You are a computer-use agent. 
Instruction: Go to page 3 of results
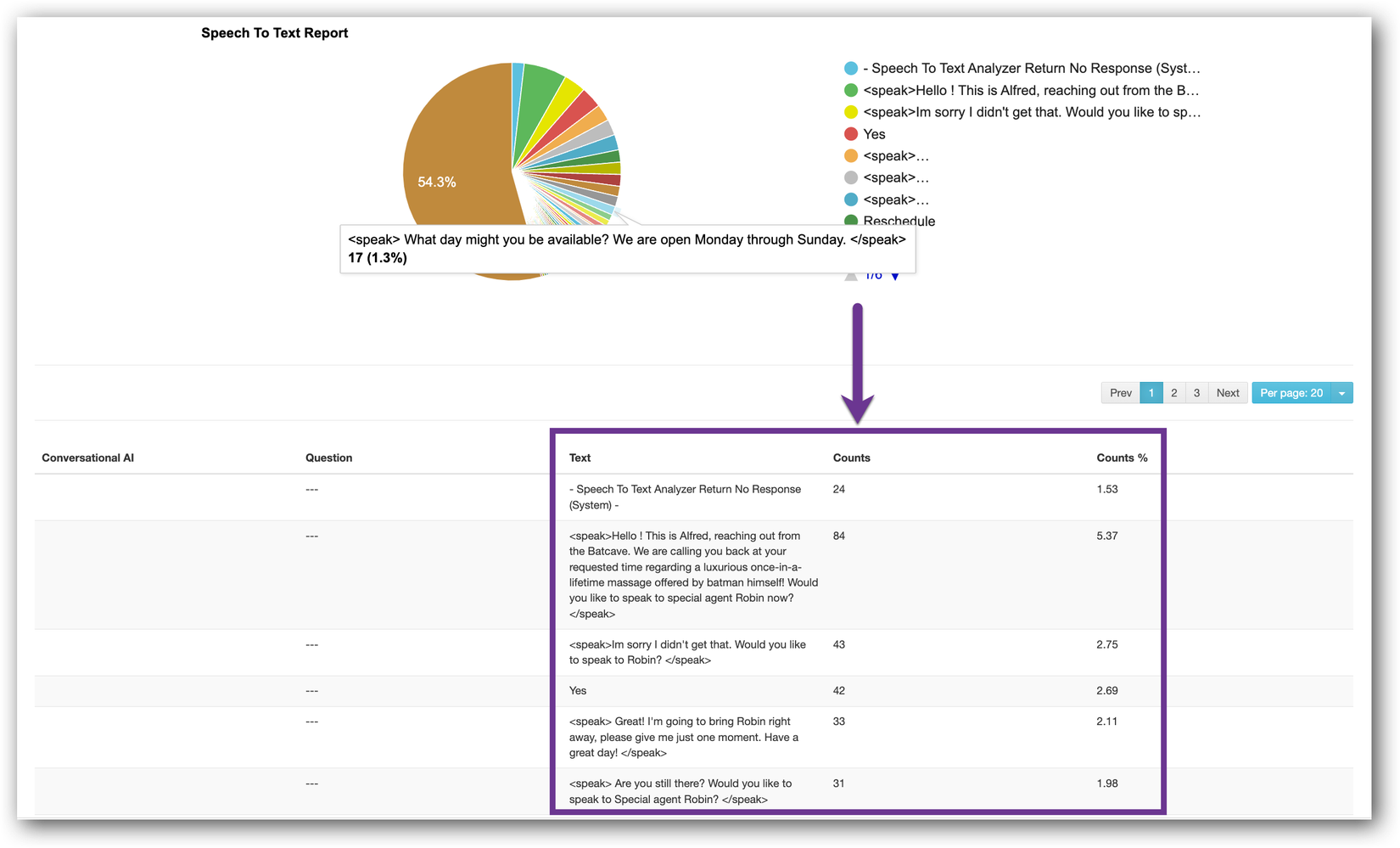click(x=1196, y=393)
